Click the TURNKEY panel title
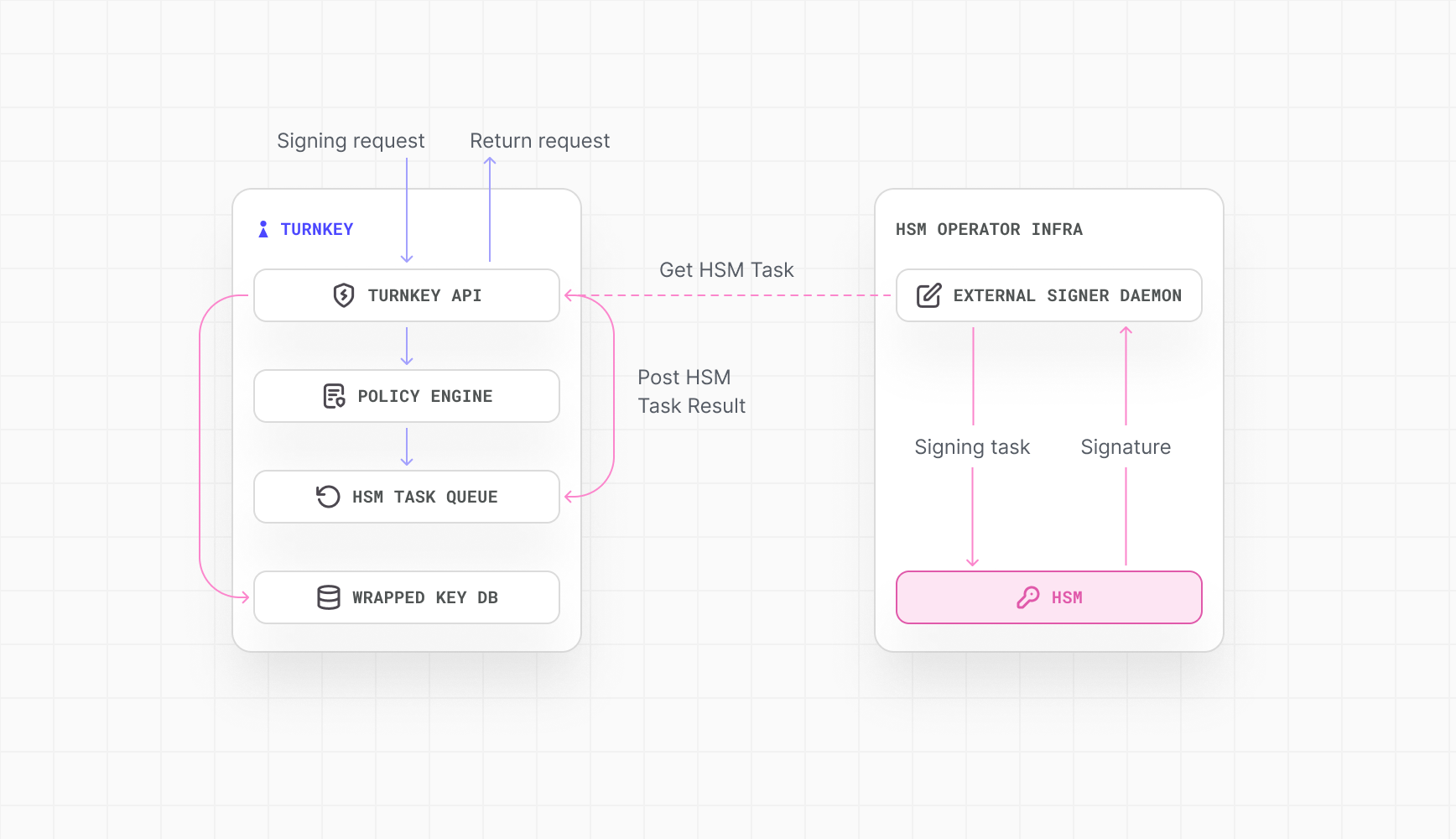1456x839 pixels. coord(317,229)
